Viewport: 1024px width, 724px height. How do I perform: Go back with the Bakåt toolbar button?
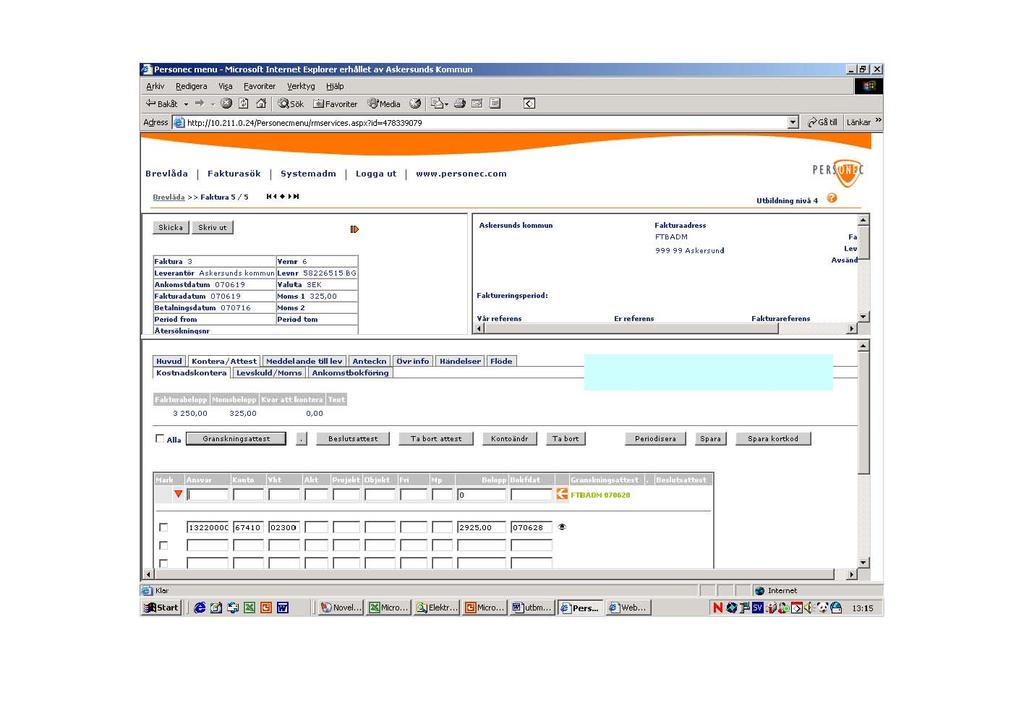pos(162,103)
